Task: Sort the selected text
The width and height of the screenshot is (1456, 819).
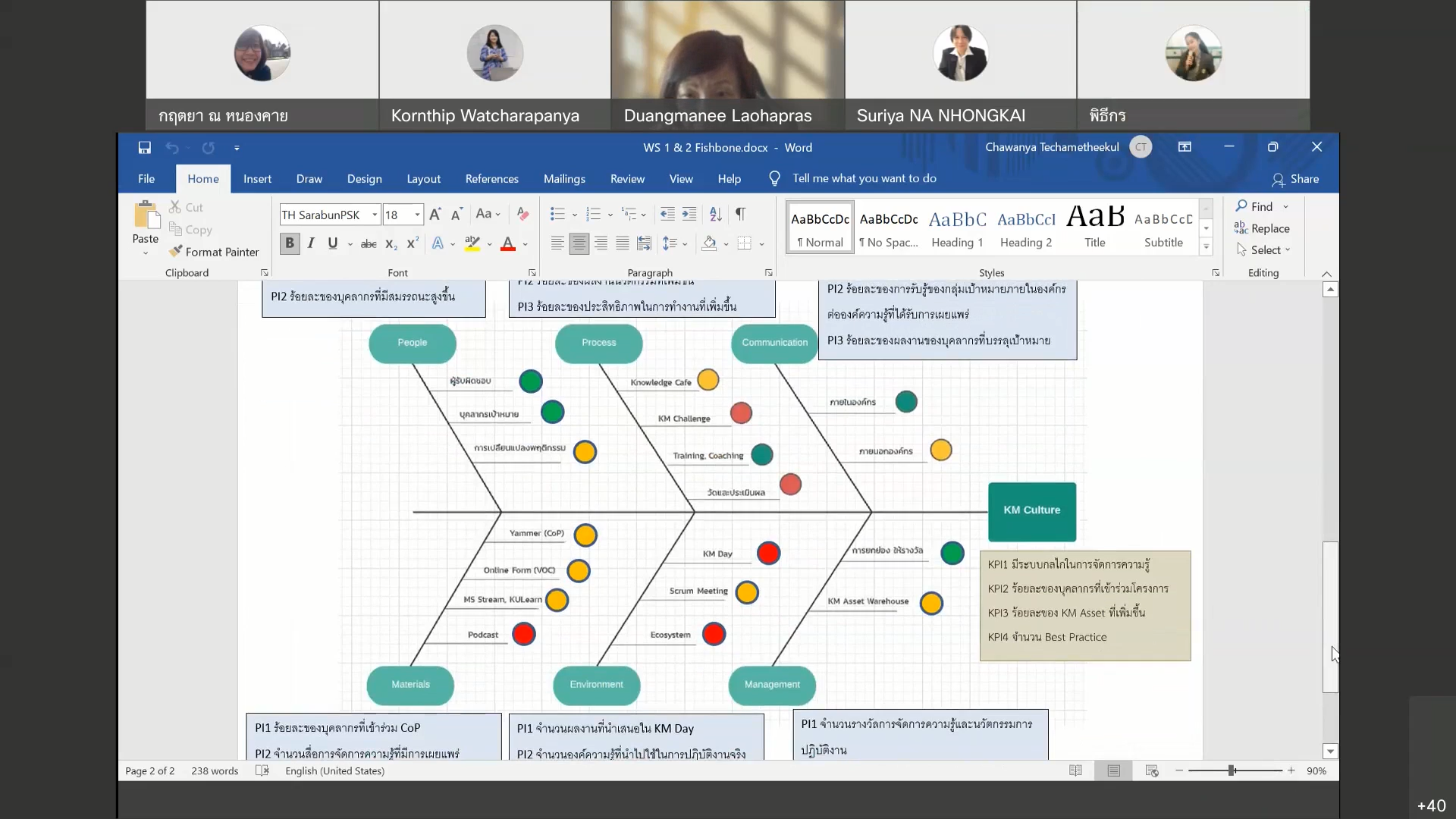Action: [x=716, y=215]
